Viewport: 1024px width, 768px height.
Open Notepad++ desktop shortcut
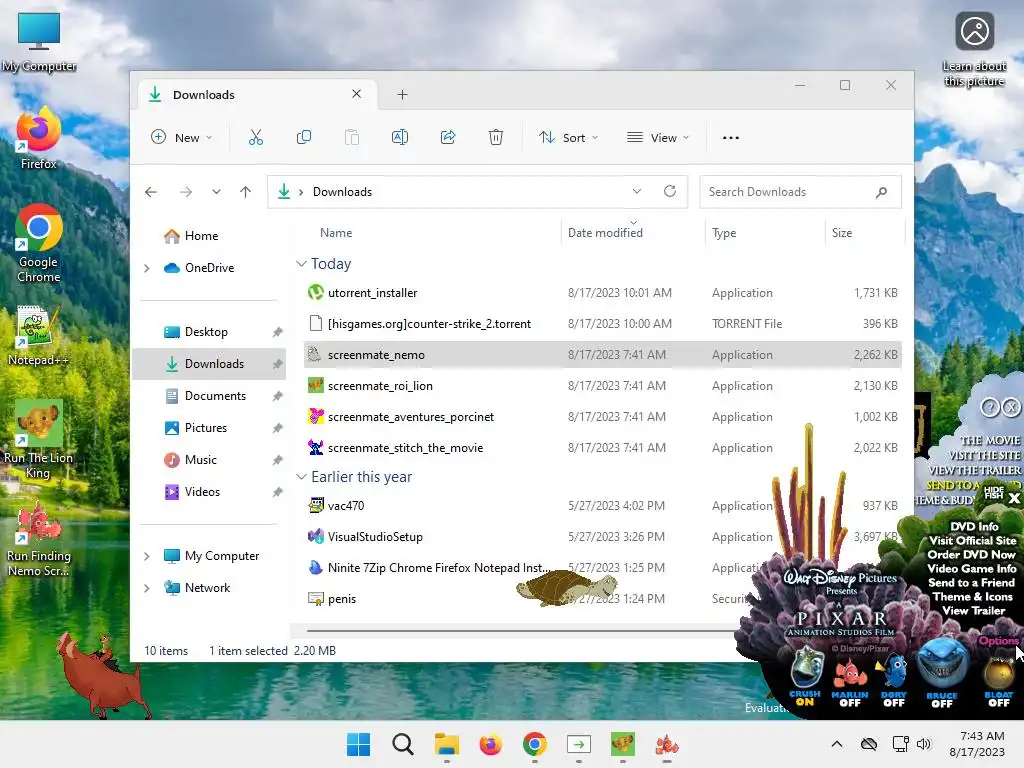(37, 336)
